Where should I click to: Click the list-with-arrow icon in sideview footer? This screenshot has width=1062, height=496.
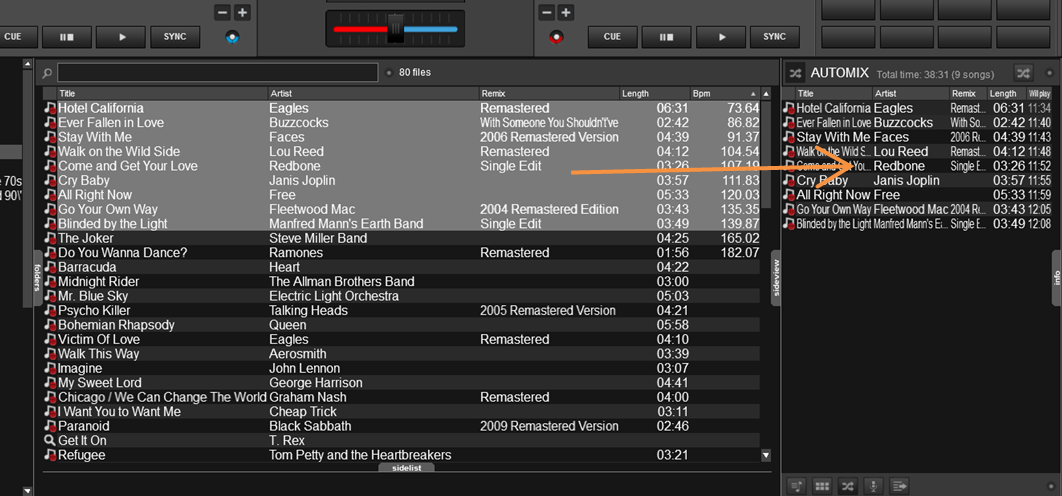898,486
